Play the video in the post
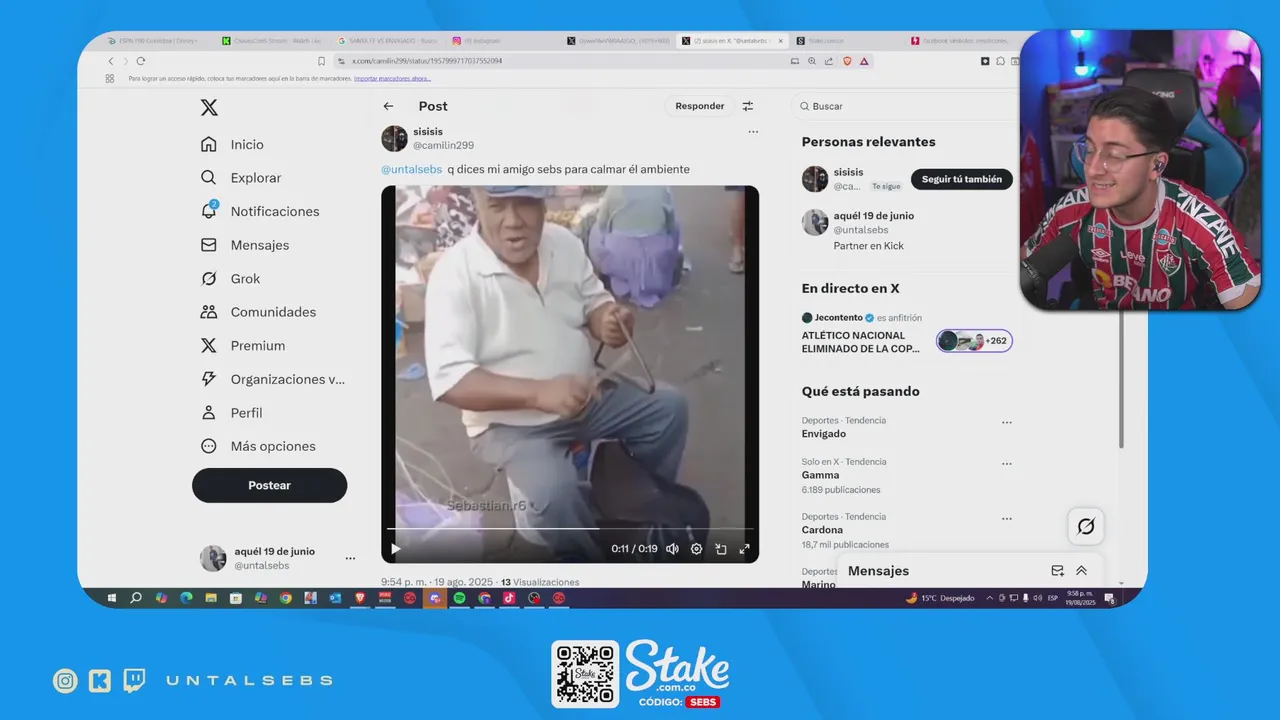The image size is (1280, 720). [x=396, y=548]
